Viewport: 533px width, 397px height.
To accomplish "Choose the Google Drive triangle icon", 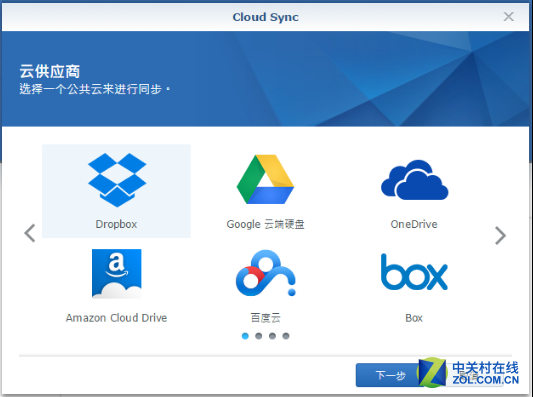I will pos(265,179).
